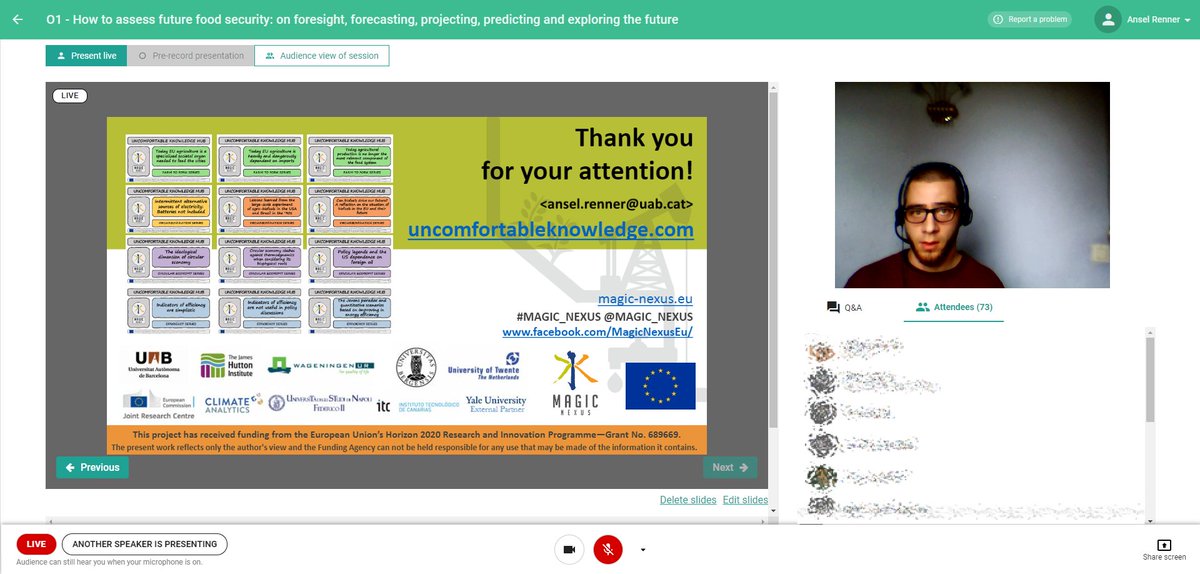Toggle the camera video icon
The image size is (1200, 574).
click(x=570, y=549)
